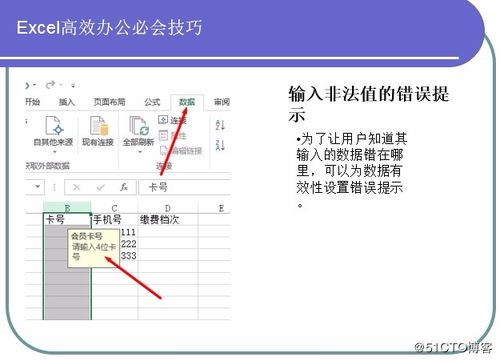Click the cell ending in 333
500x361 pixels.
128,256
